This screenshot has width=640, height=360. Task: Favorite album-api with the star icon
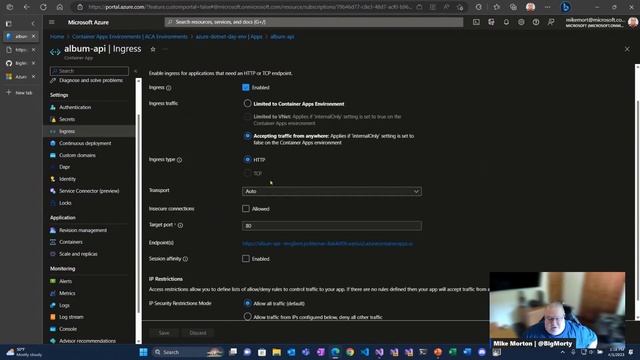coord(153,49)
